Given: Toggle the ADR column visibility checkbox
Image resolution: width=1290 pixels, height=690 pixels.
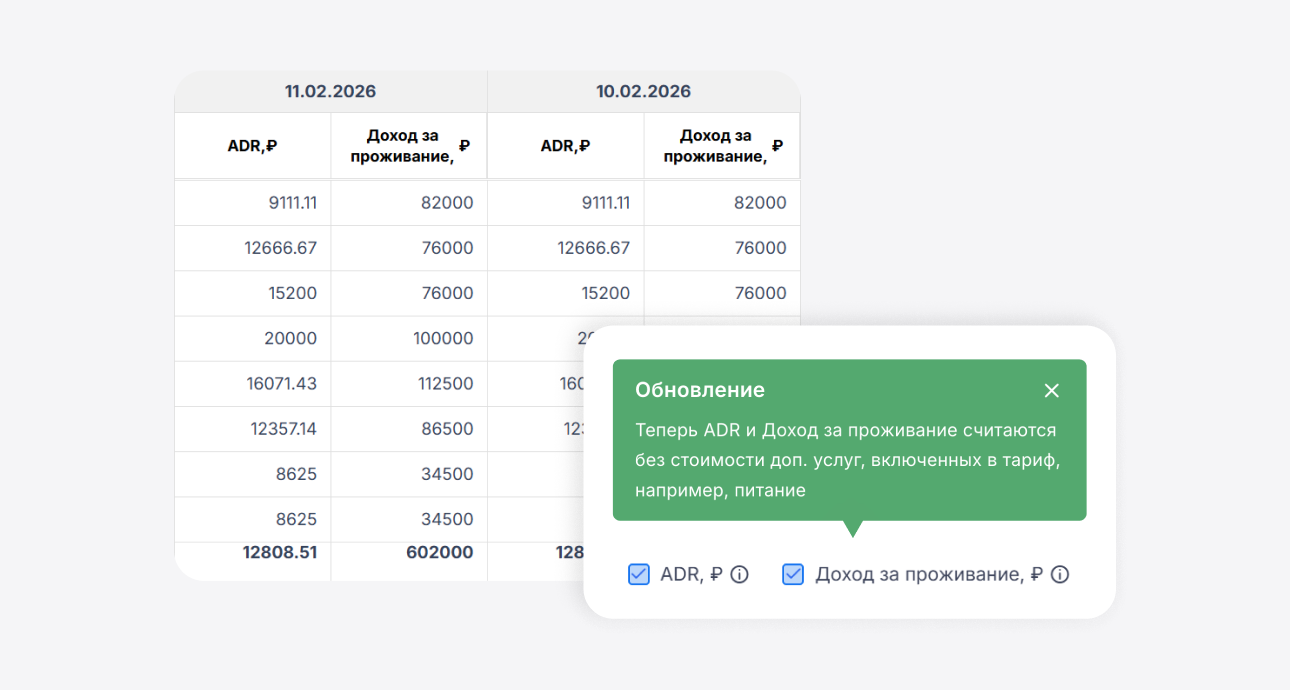Looking at the screenshot, I should 638,574.
